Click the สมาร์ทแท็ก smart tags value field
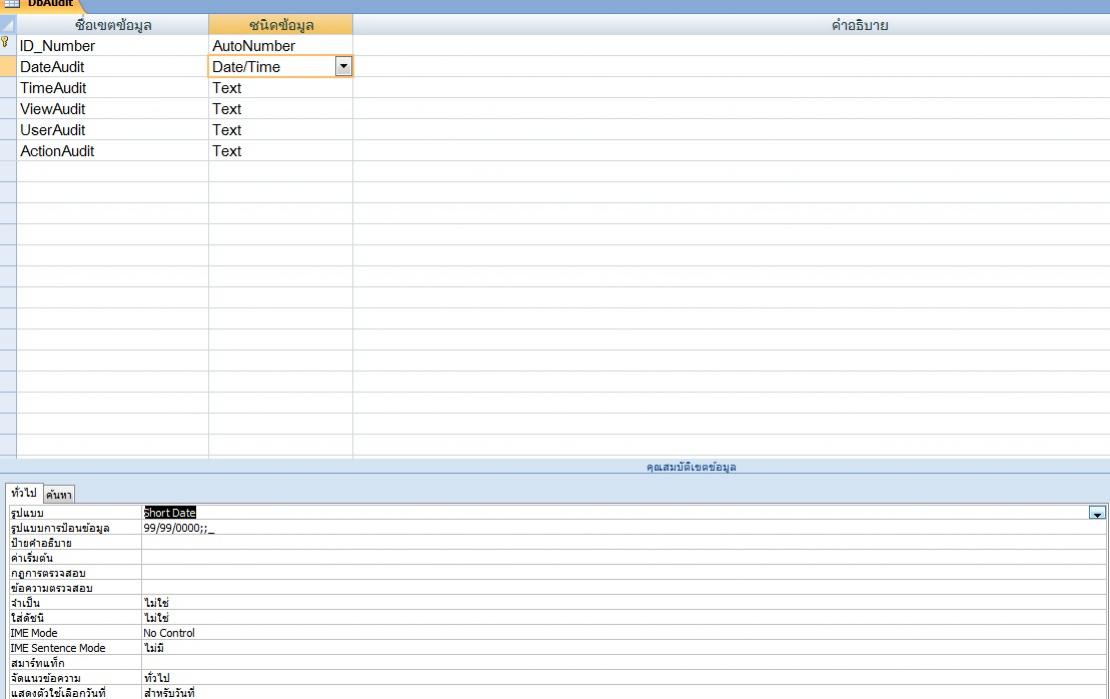Image resolution: width=1110 pixels, height=699 pixels. click(x=624, y=663)
